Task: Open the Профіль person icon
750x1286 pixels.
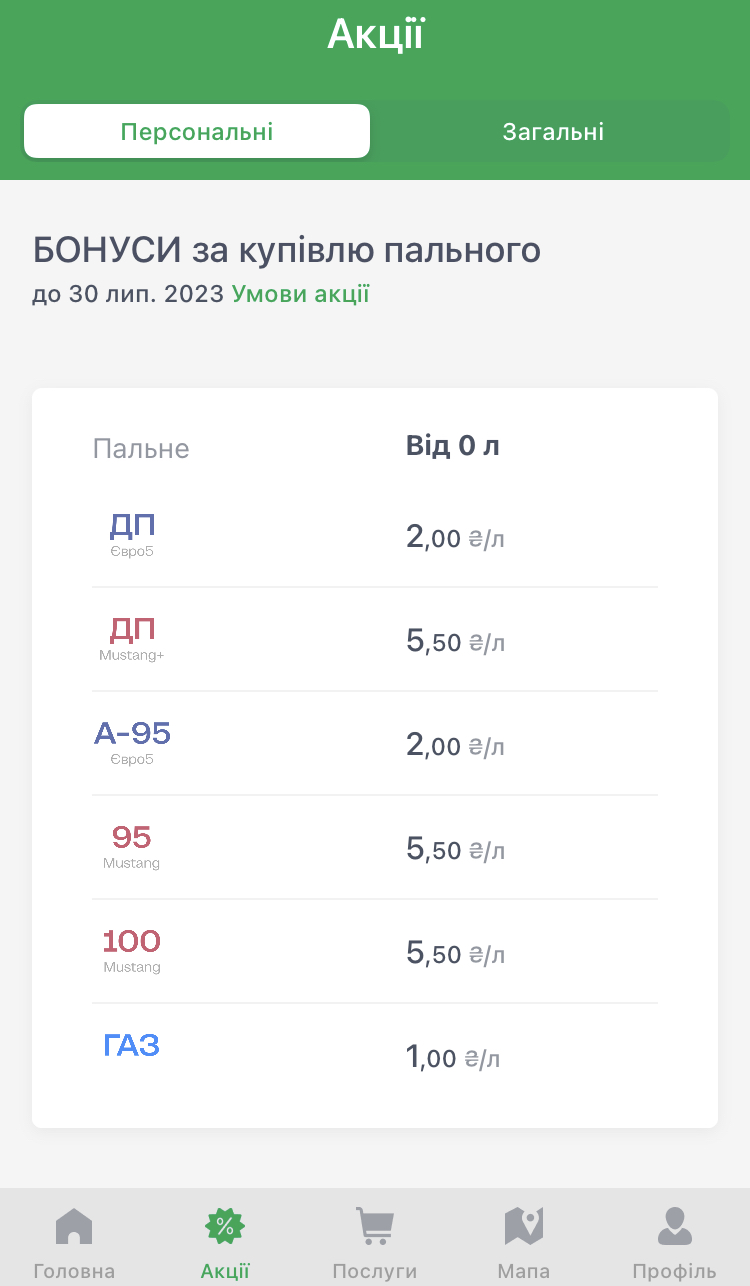Action: (x=674, y=1226)
